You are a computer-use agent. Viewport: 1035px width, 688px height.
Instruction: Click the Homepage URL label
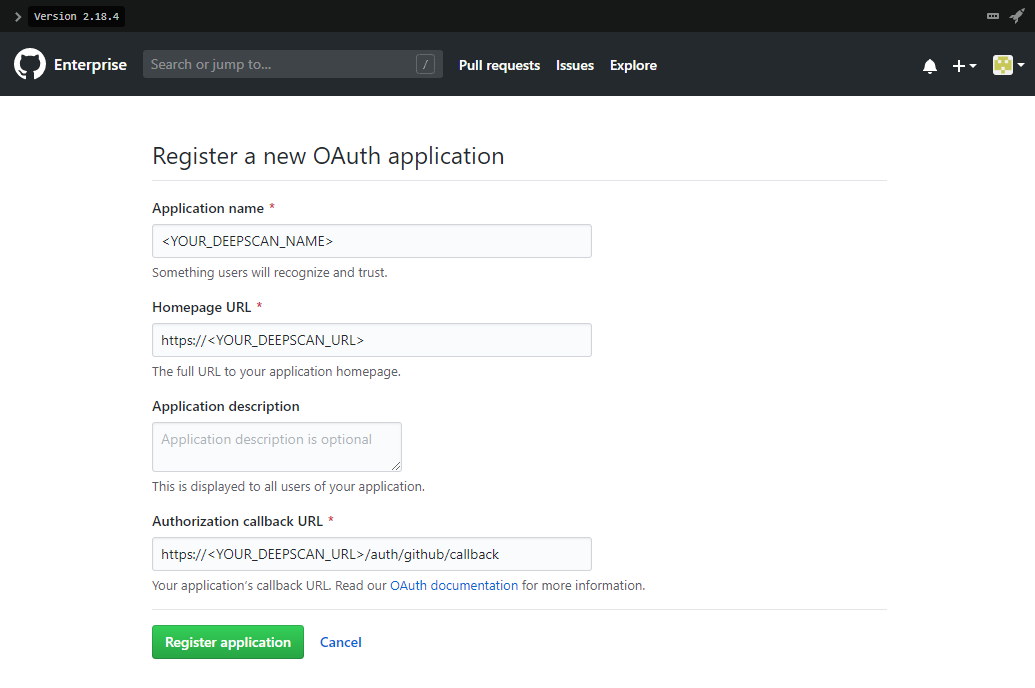click(x=201, y=308)
